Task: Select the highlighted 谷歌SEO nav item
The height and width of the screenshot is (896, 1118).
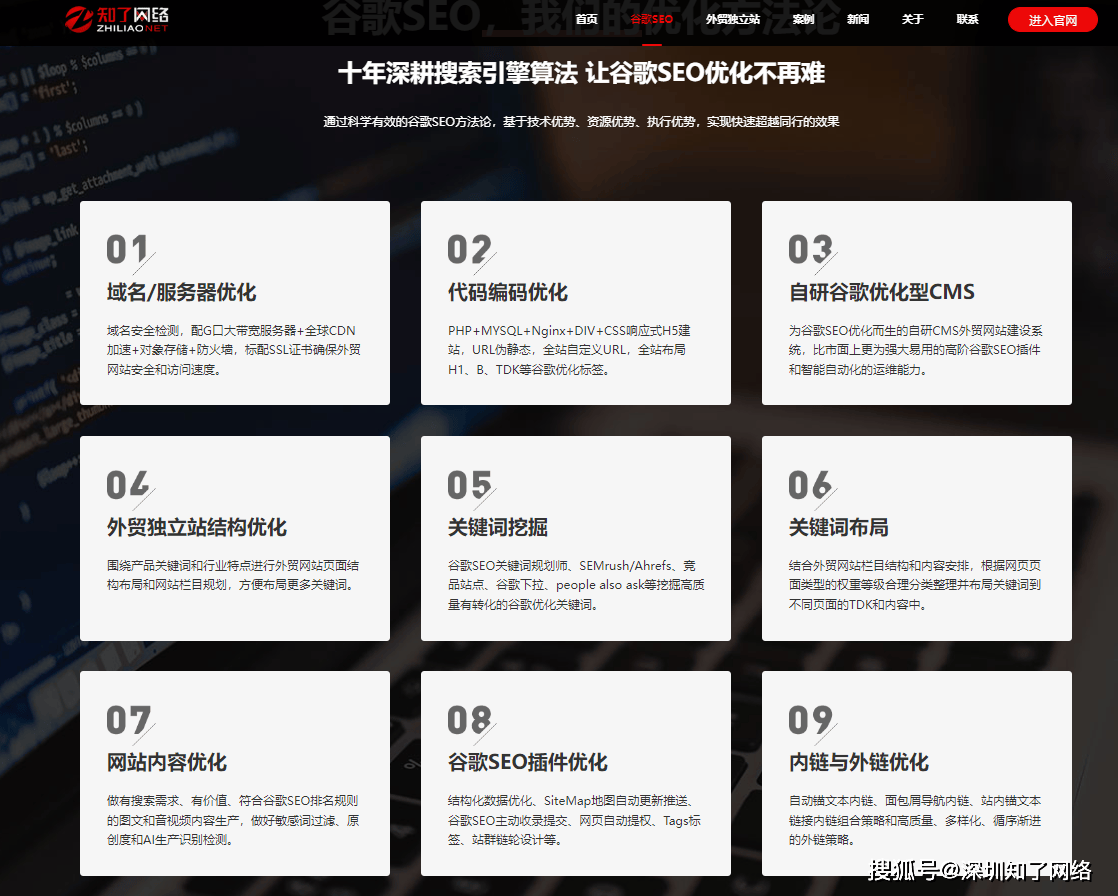Action: pyautogui.click(x=652, y=19)
